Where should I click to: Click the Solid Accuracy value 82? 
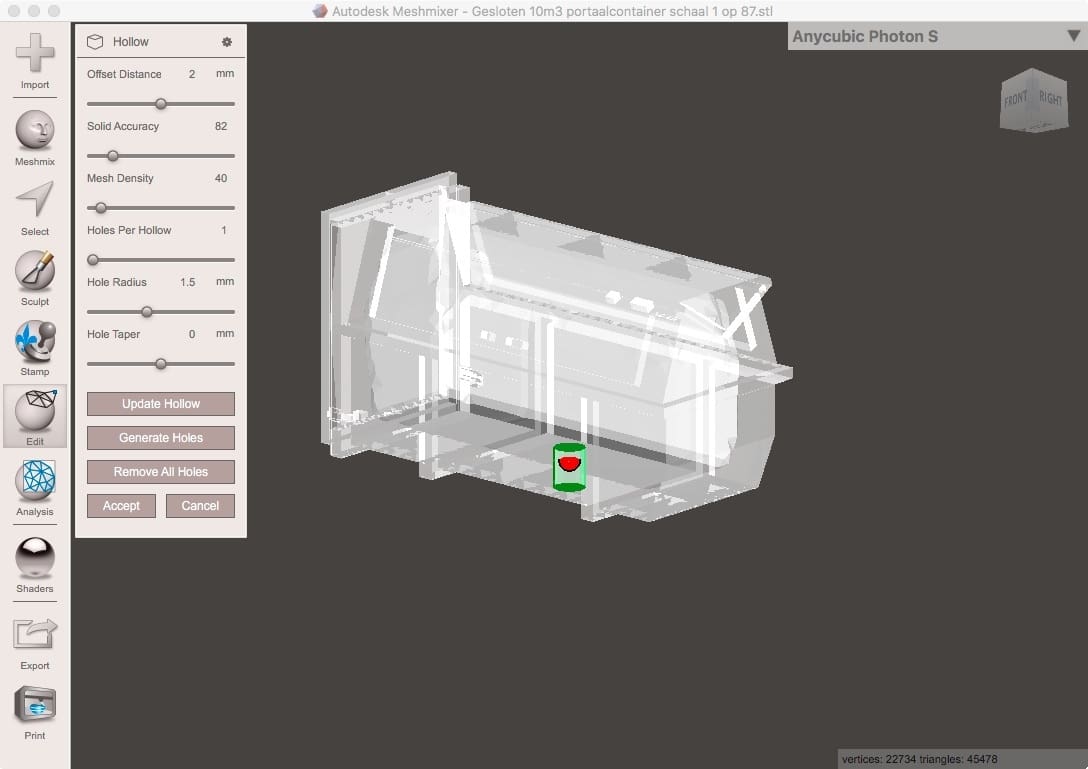(221, 126)
